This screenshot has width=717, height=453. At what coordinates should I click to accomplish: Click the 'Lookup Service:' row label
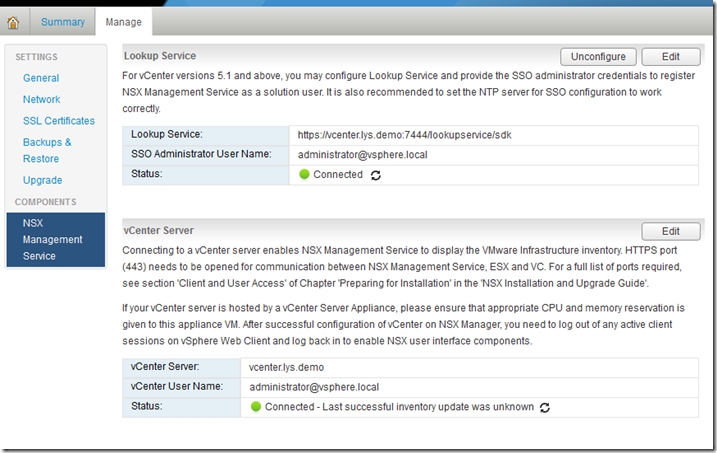tap(167, 134)
